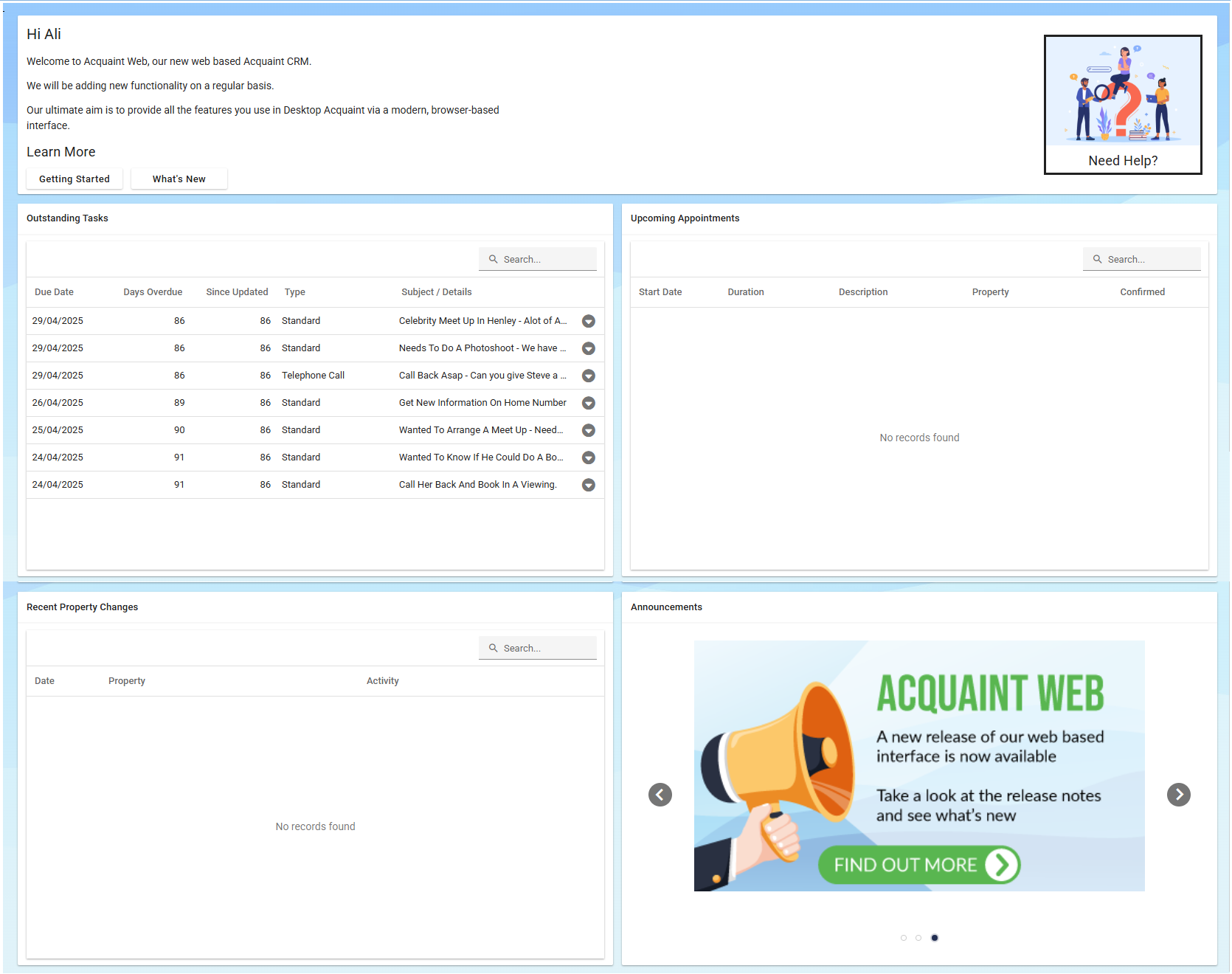This screenshot has height=974, width=1232.
Task: Click the search magnifier icon in Upcoming Appointments
Action: point(1098,259)
